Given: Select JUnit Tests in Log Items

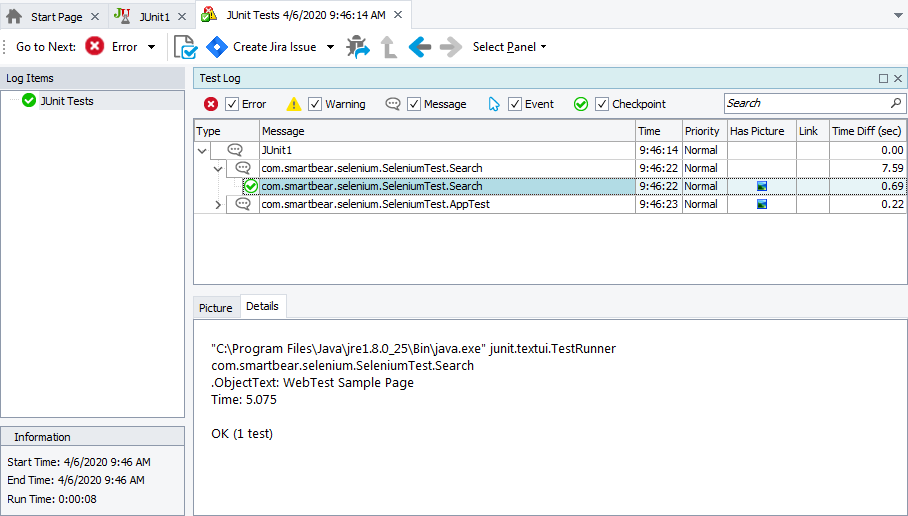Looking at the screenshot, I should (x=66, y=101).
